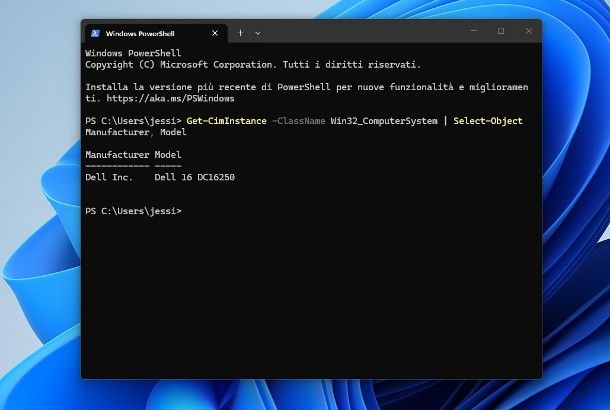
Task: Click the Get-CimInstance command text
Action: pos(226,121)
